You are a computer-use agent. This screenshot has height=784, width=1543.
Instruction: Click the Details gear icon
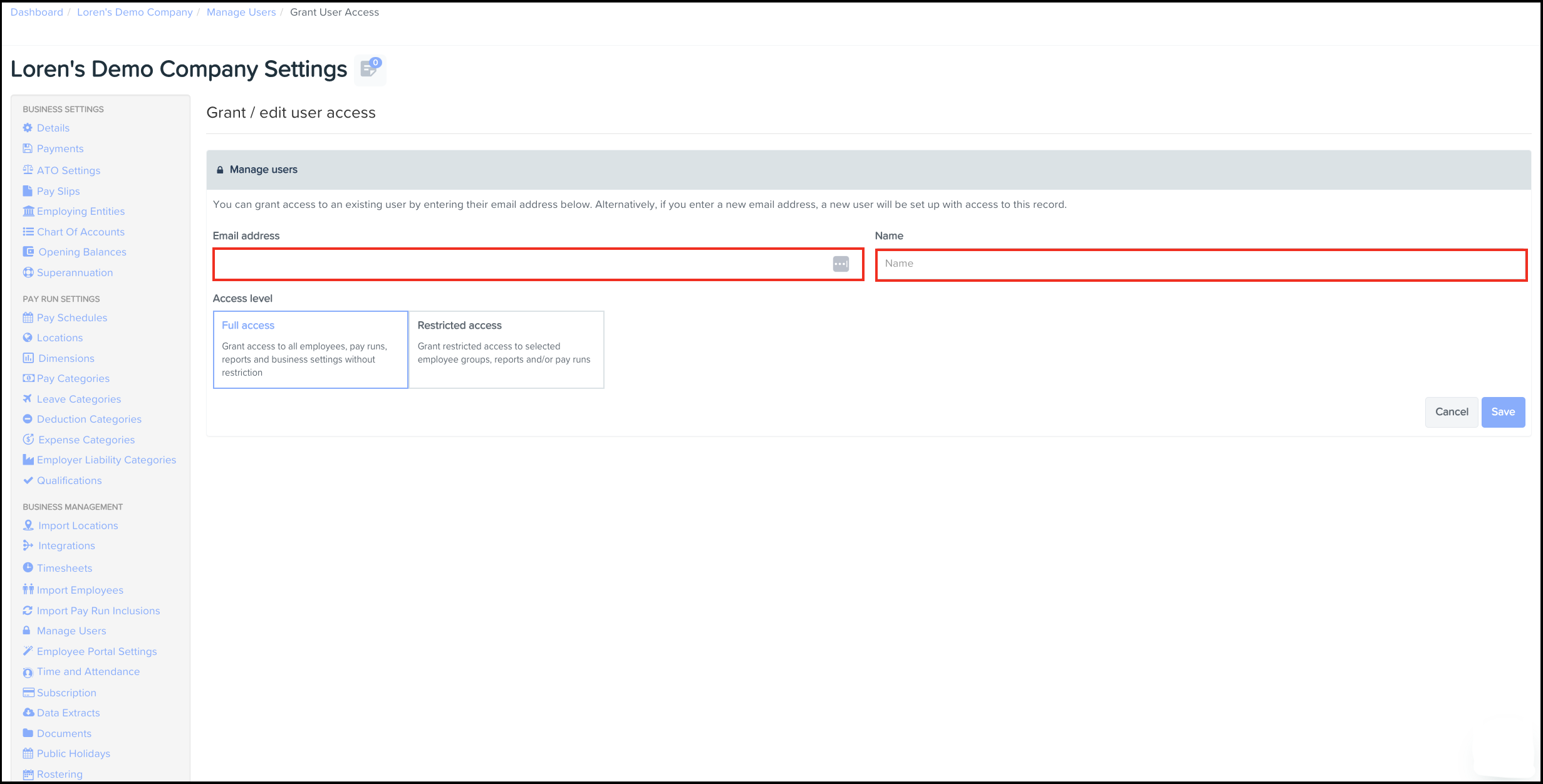[28, 128]
